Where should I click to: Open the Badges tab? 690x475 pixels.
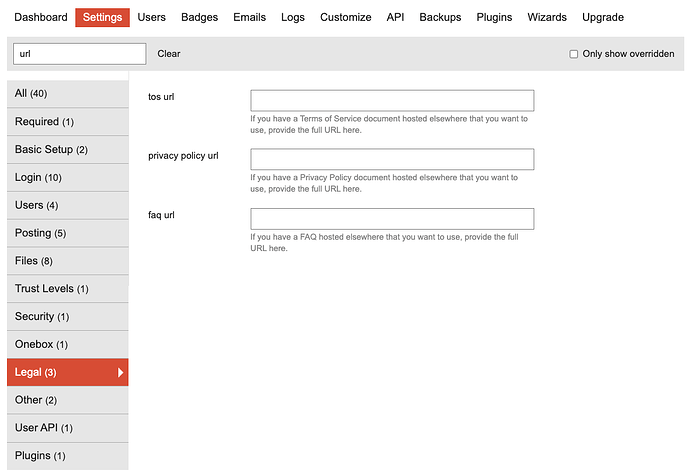tap(199, 17)
